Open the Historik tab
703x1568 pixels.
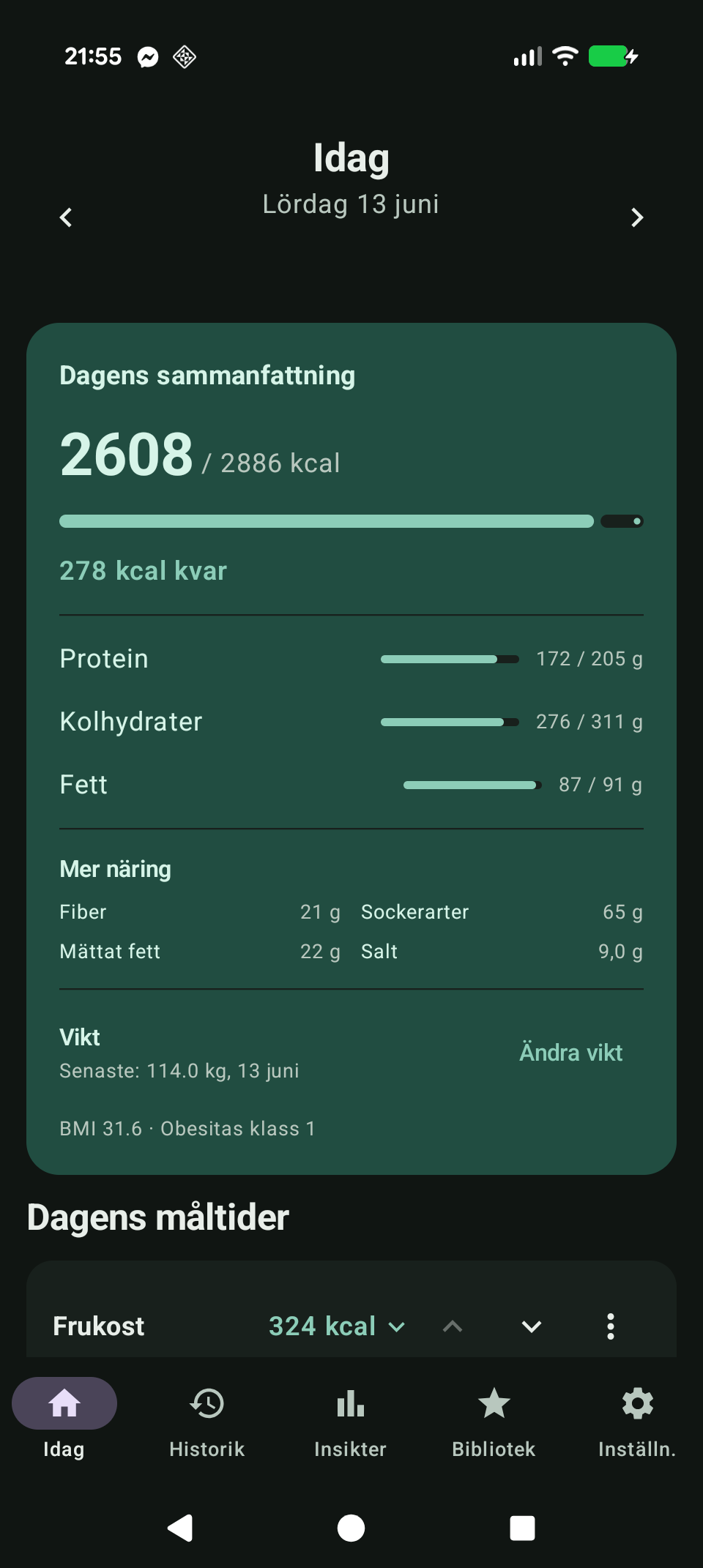point(207,1419)
